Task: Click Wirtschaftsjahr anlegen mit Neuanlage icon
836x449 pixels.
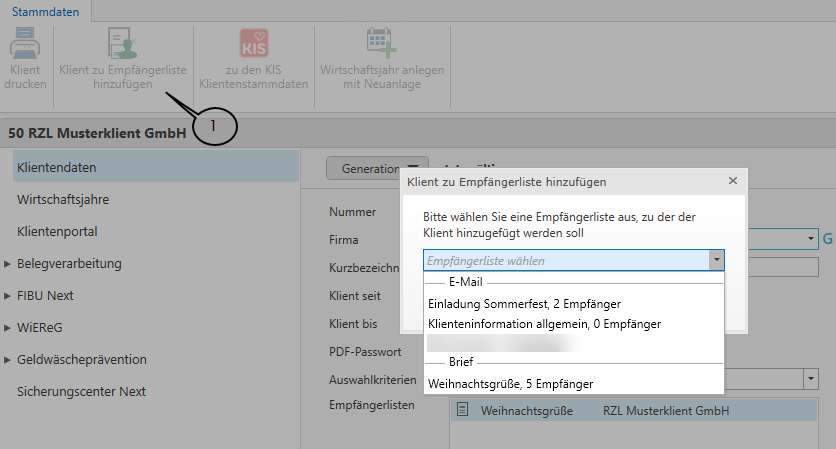Action: click(381, 43)
